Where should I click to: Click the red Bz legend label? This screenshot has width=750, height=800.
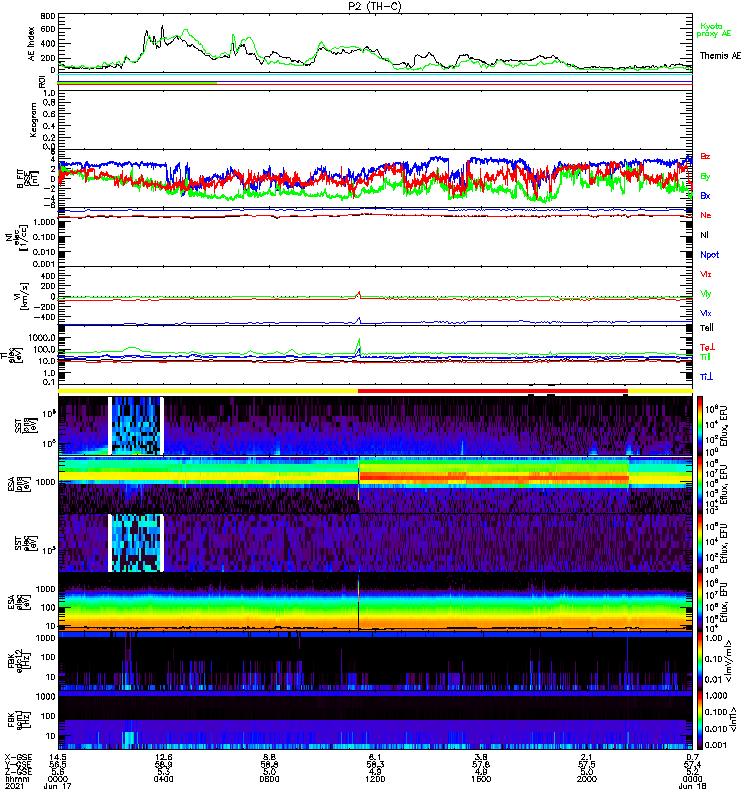(705, 156)
